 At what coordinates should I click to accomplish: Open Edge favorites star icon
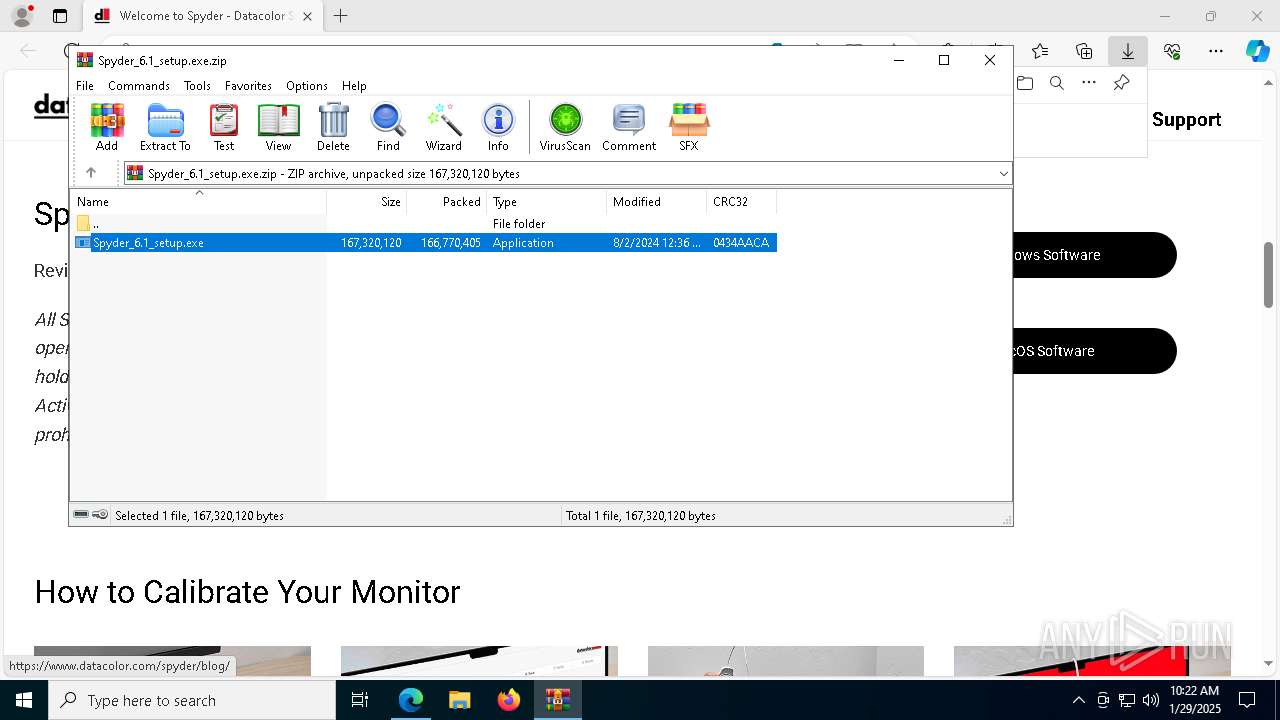point(1040,51)
